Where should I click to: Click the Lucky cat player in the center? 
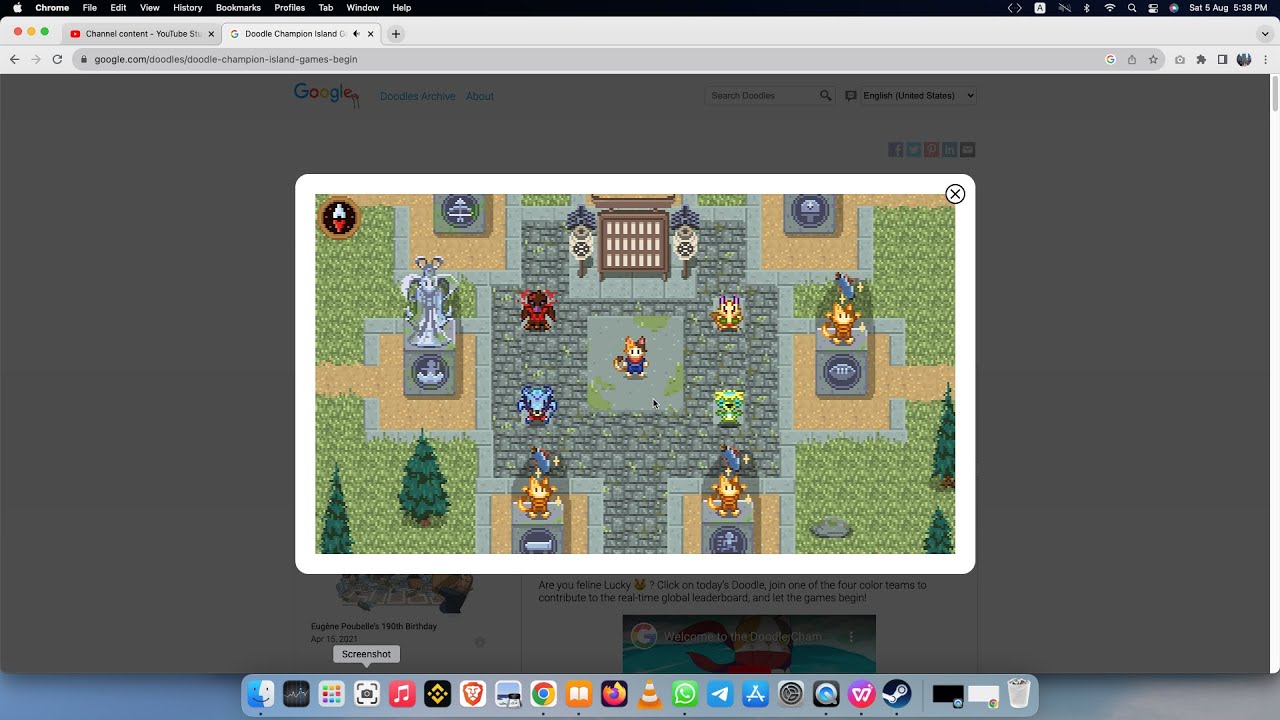coord(633,357)
